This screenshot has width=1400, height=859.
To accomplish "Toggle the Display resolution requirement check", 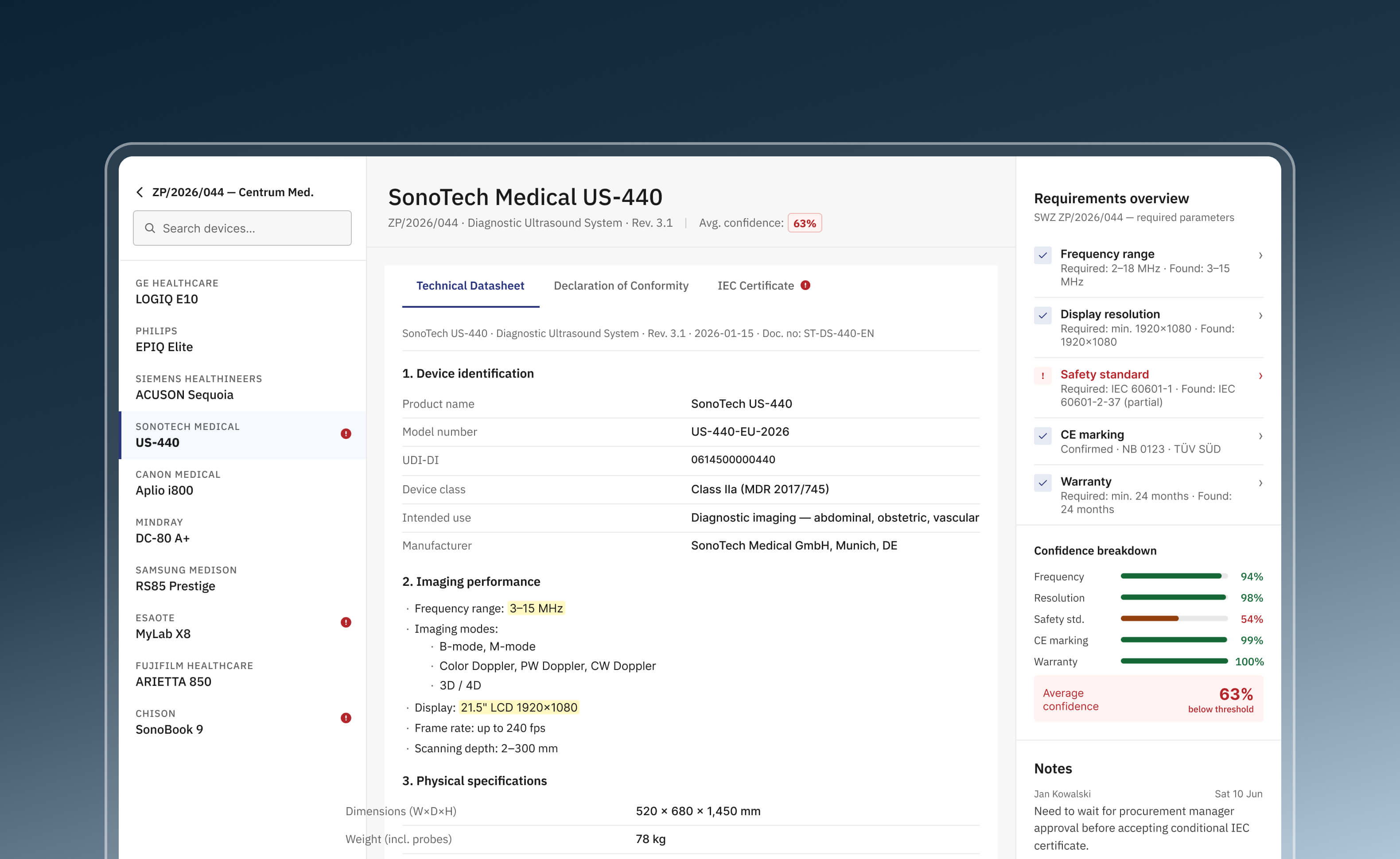I will pyautogui.click(x=1042, y=315).
